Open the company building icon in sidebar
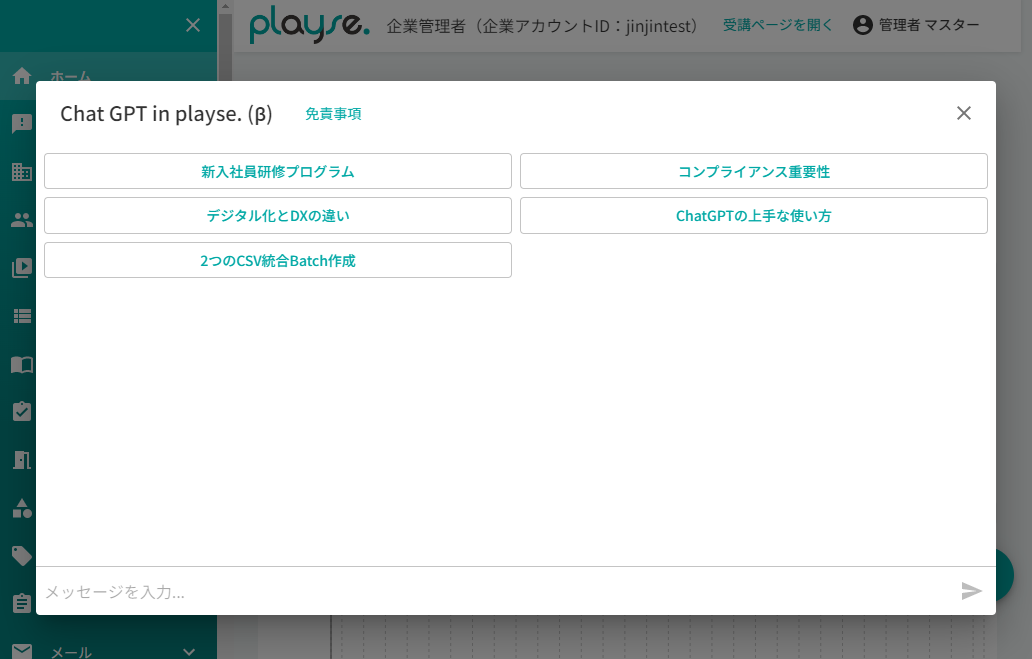Viewport: 1032px width, 659px height. (x=22, y=172)
